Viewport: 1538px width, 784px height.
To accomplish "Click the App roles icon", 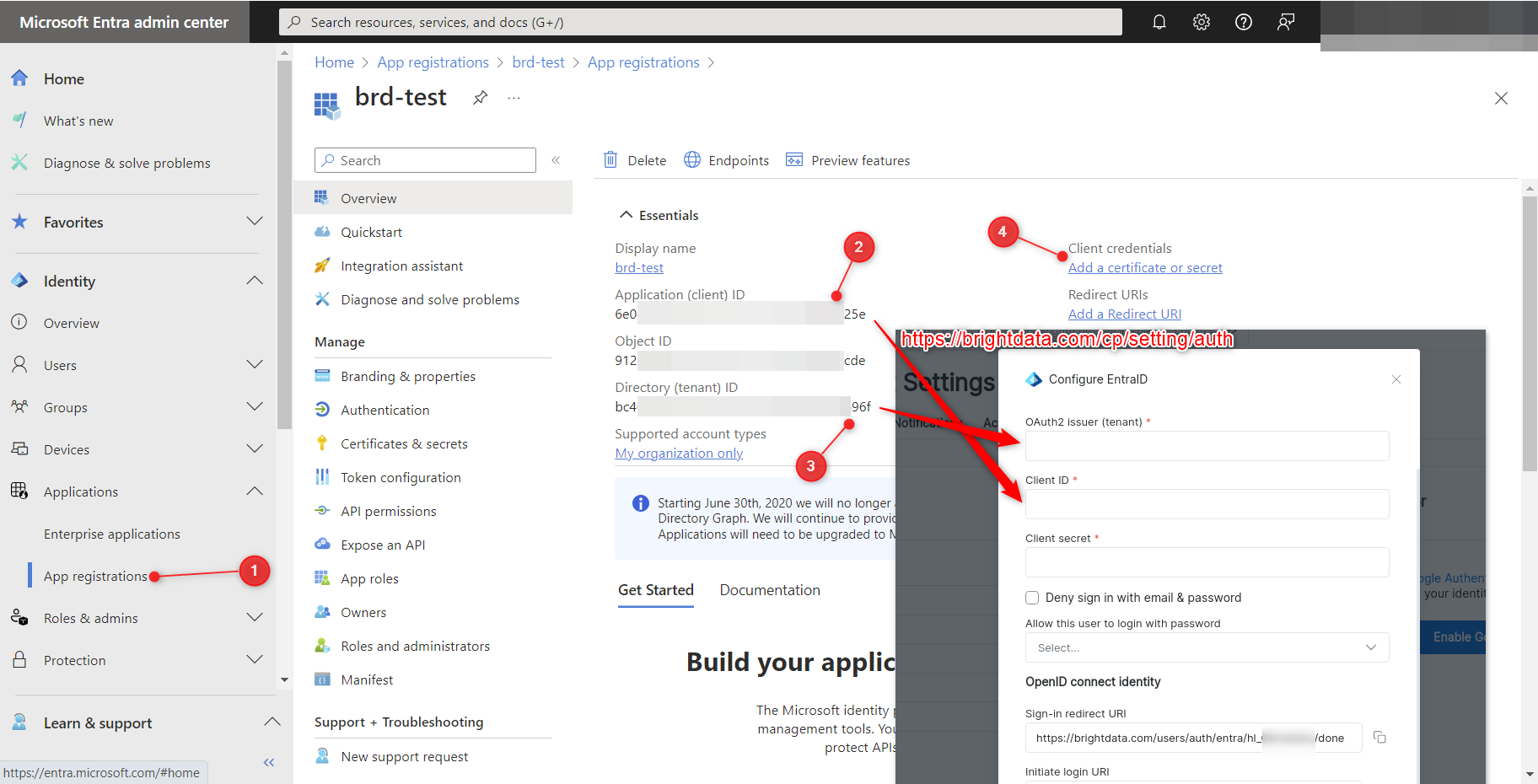I will (322, 578).
